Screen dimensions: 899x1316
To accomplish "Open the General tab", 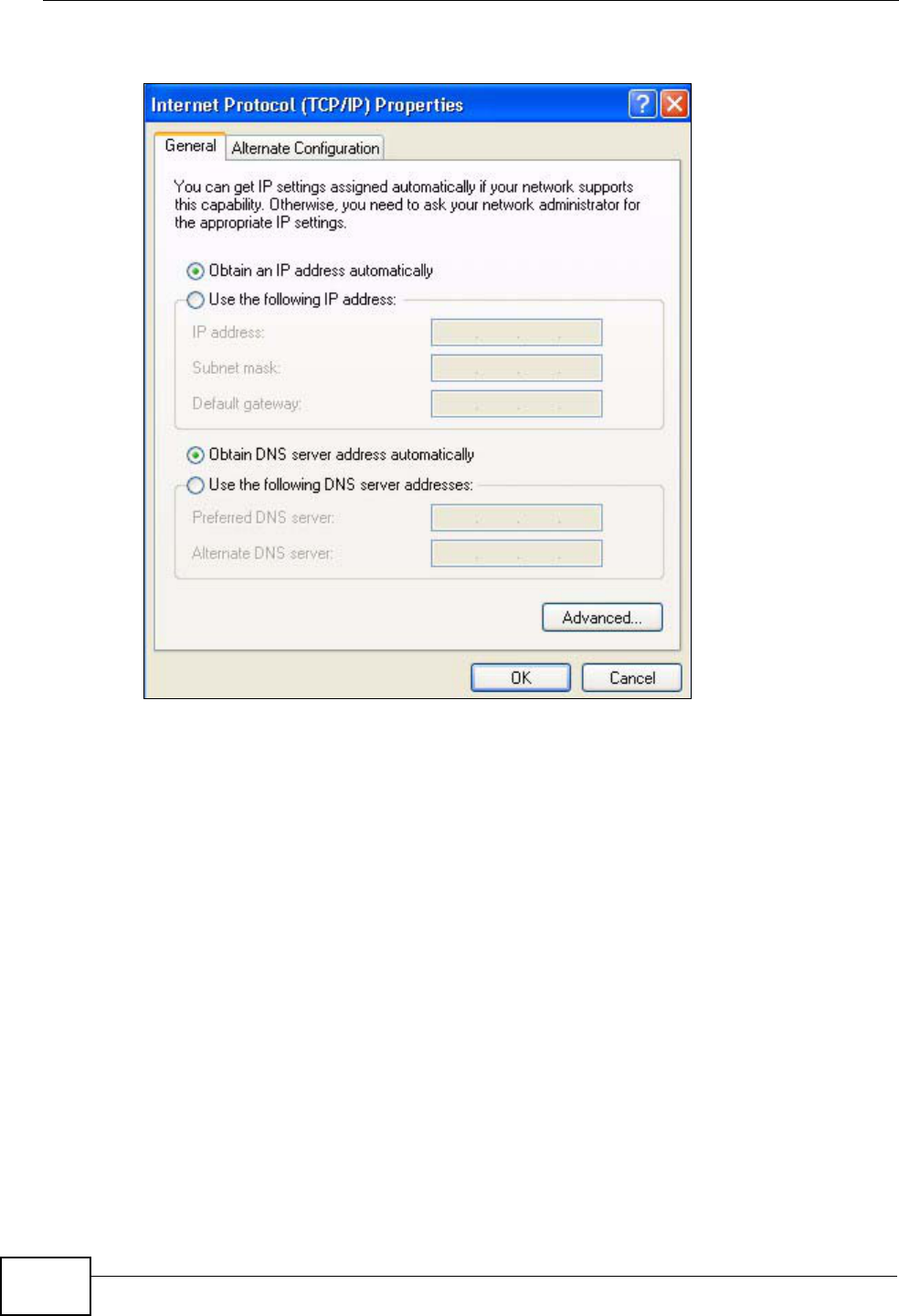I will (x=190, y=146).
